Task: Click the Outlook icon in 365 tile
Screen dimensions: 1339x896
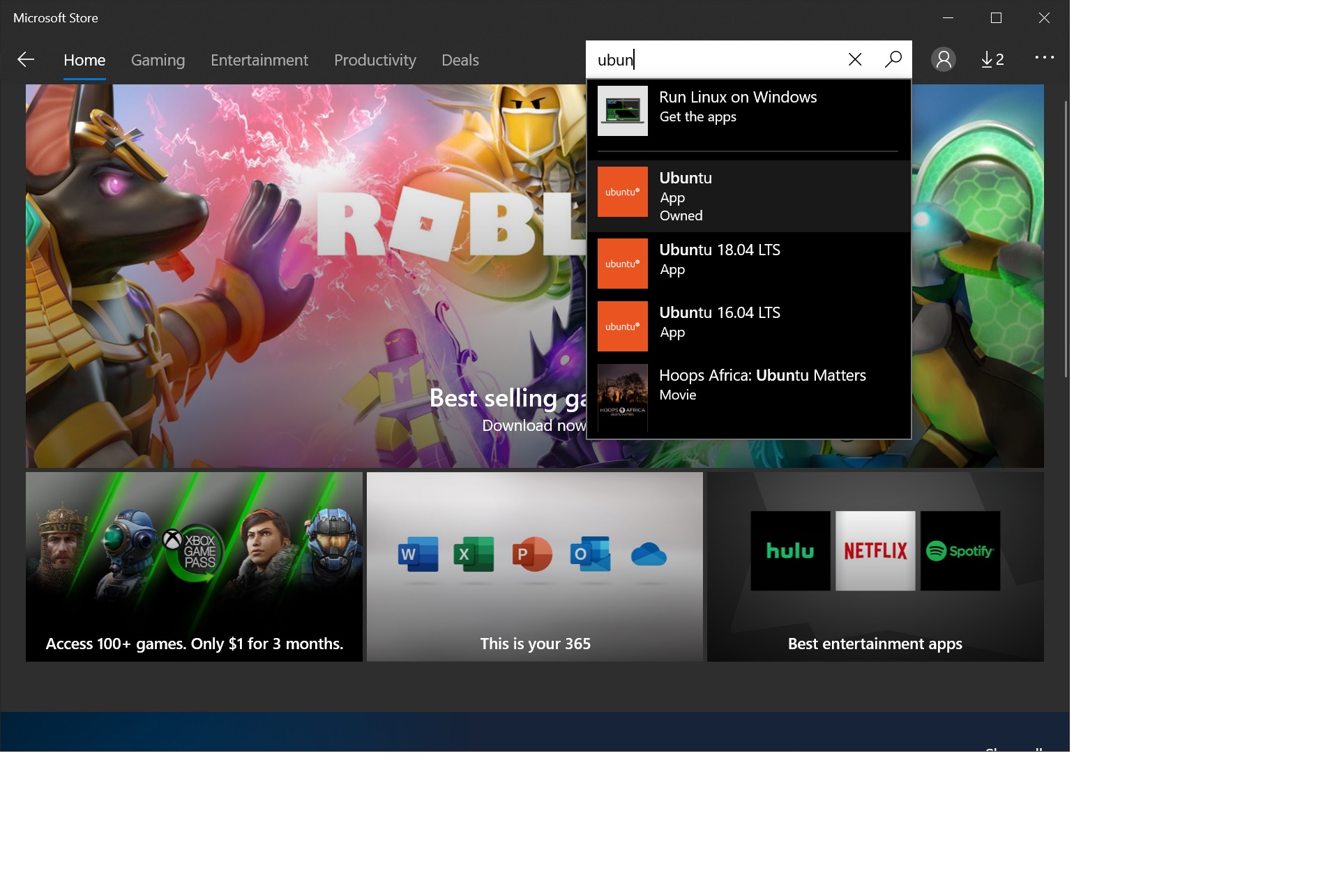Action: 590,554
